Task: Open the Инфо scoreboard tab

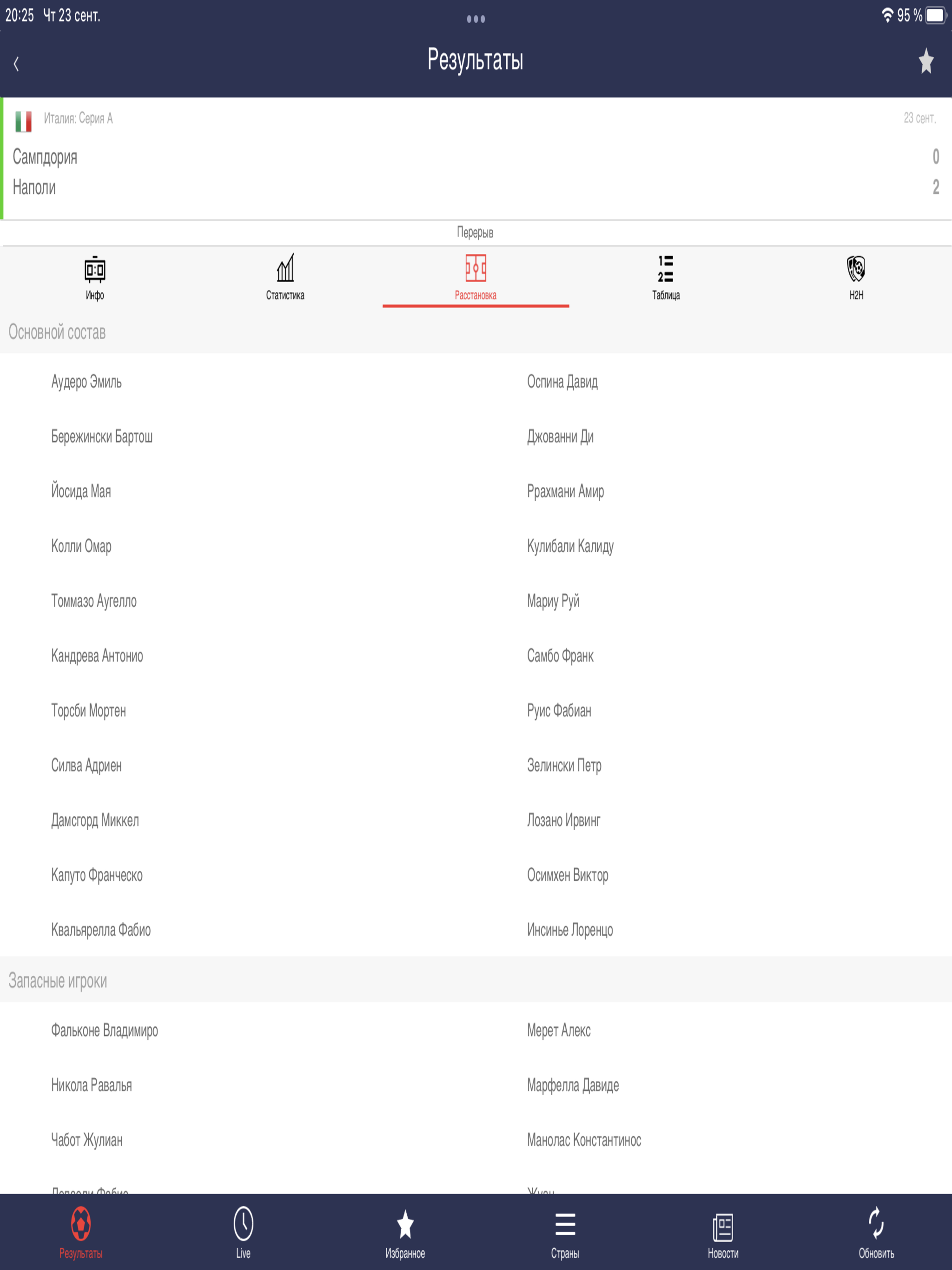Action: (95, 278)
